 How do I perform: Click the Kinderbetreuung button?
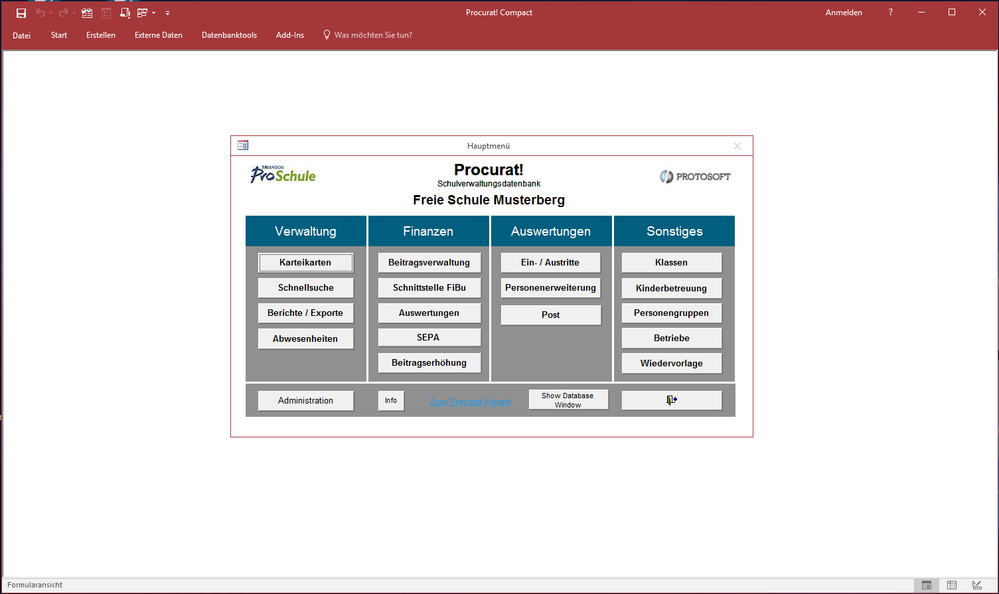pyautogui.click(x=672, y=288)
